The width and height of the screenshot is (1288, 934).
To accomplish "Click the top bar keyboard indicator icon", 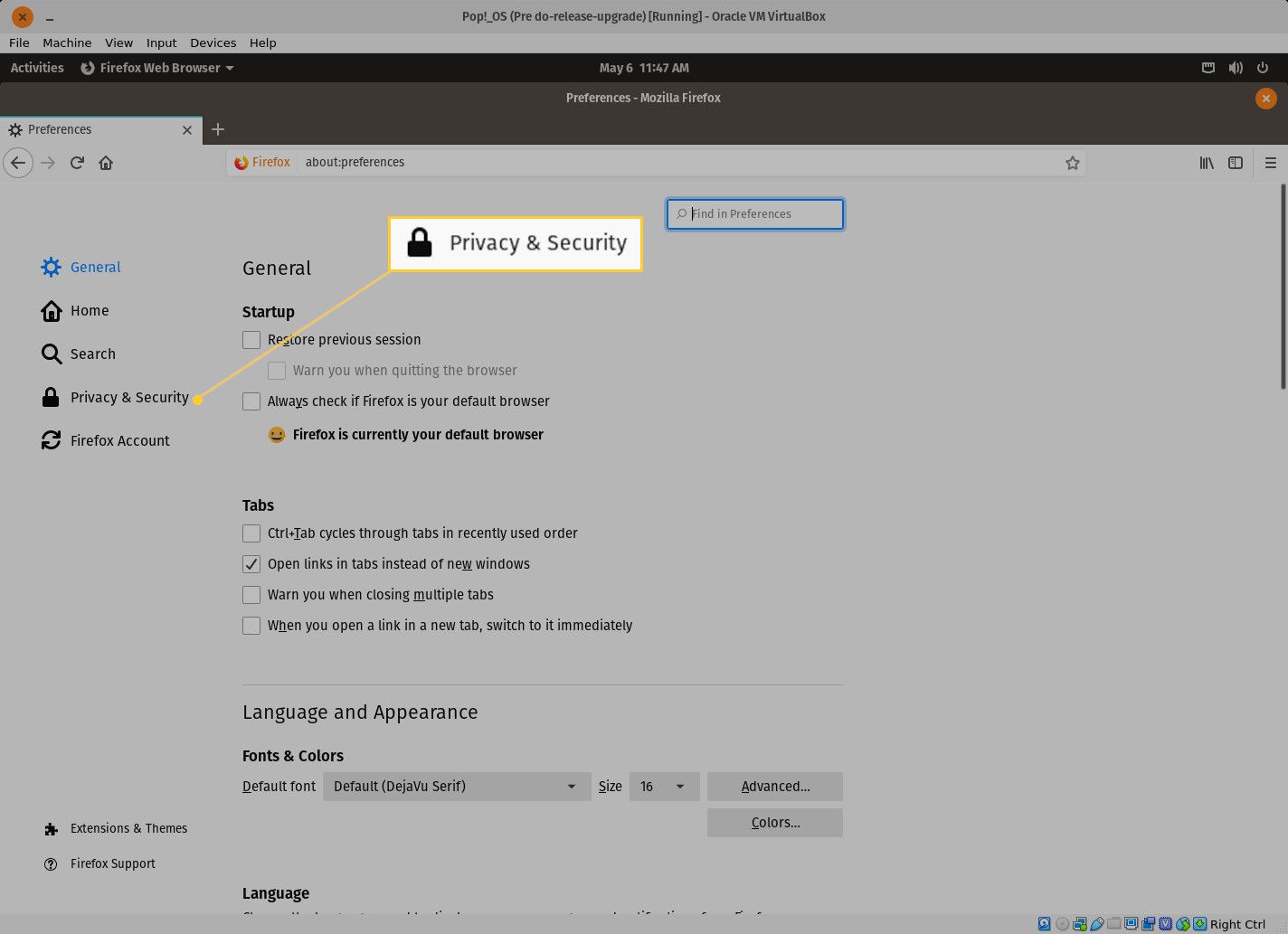I will click(1208, 68).
